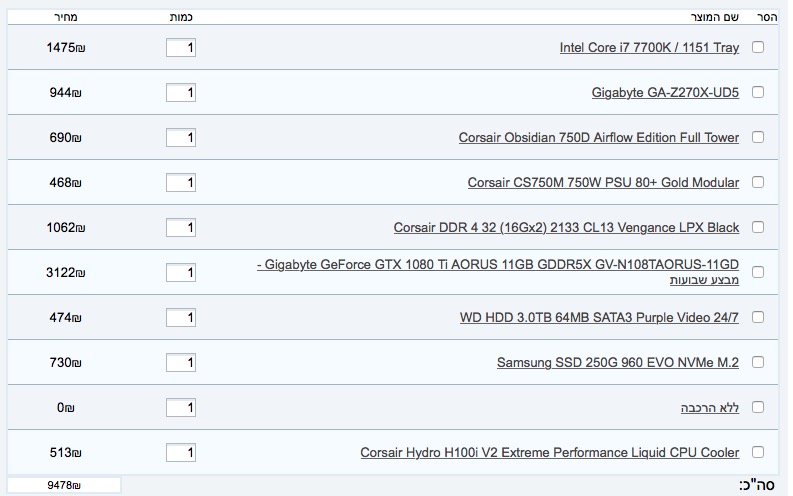Select the checkbox for Corsair DDR 4 32 Vengeance LPX
The image size is (793, 496).
click(x=758, y=227)
